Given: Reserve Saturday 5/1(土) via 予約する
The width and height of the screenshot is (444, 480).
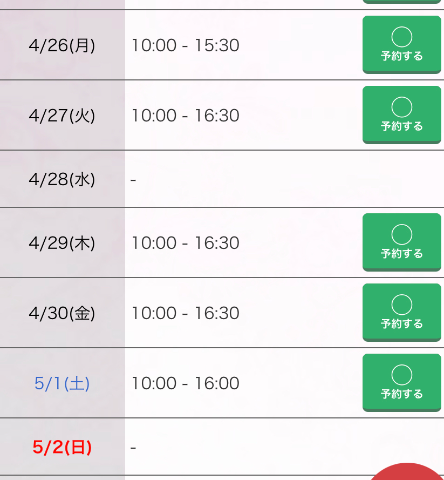Looking at the screenshot, I should [x=402, y=383].
